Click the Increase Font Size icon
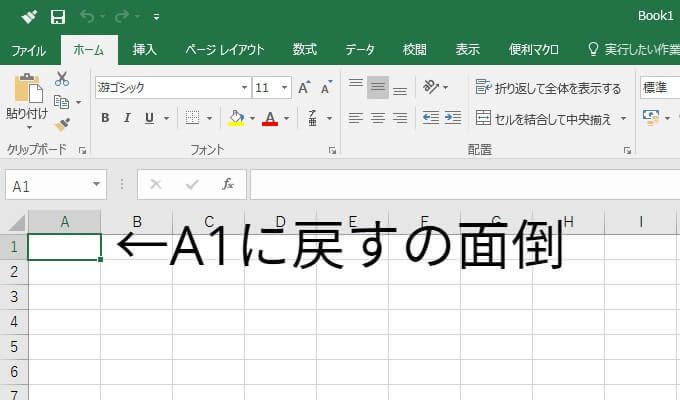 [x=304, y=88]
